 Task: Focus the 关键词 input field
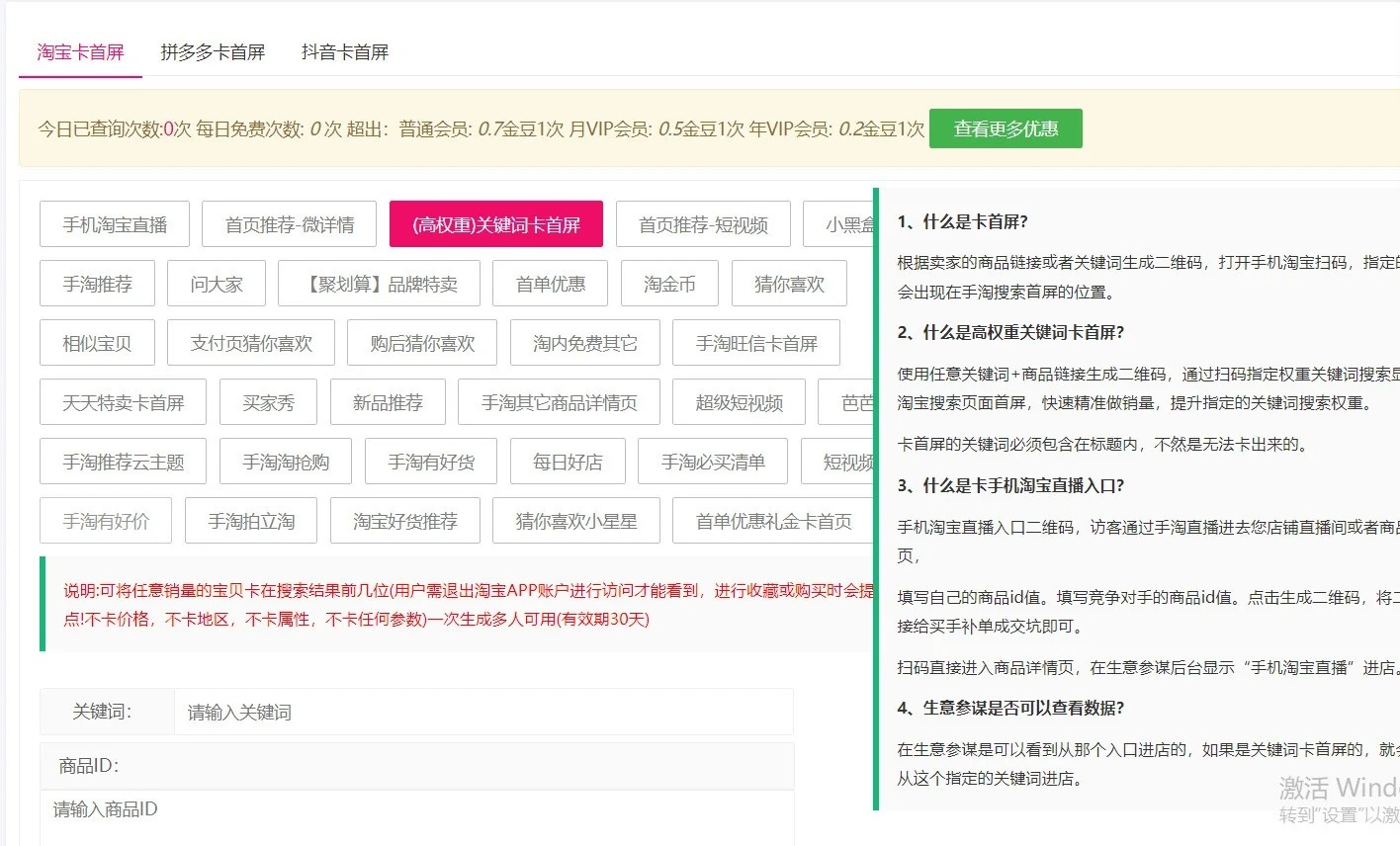point(483,712)
